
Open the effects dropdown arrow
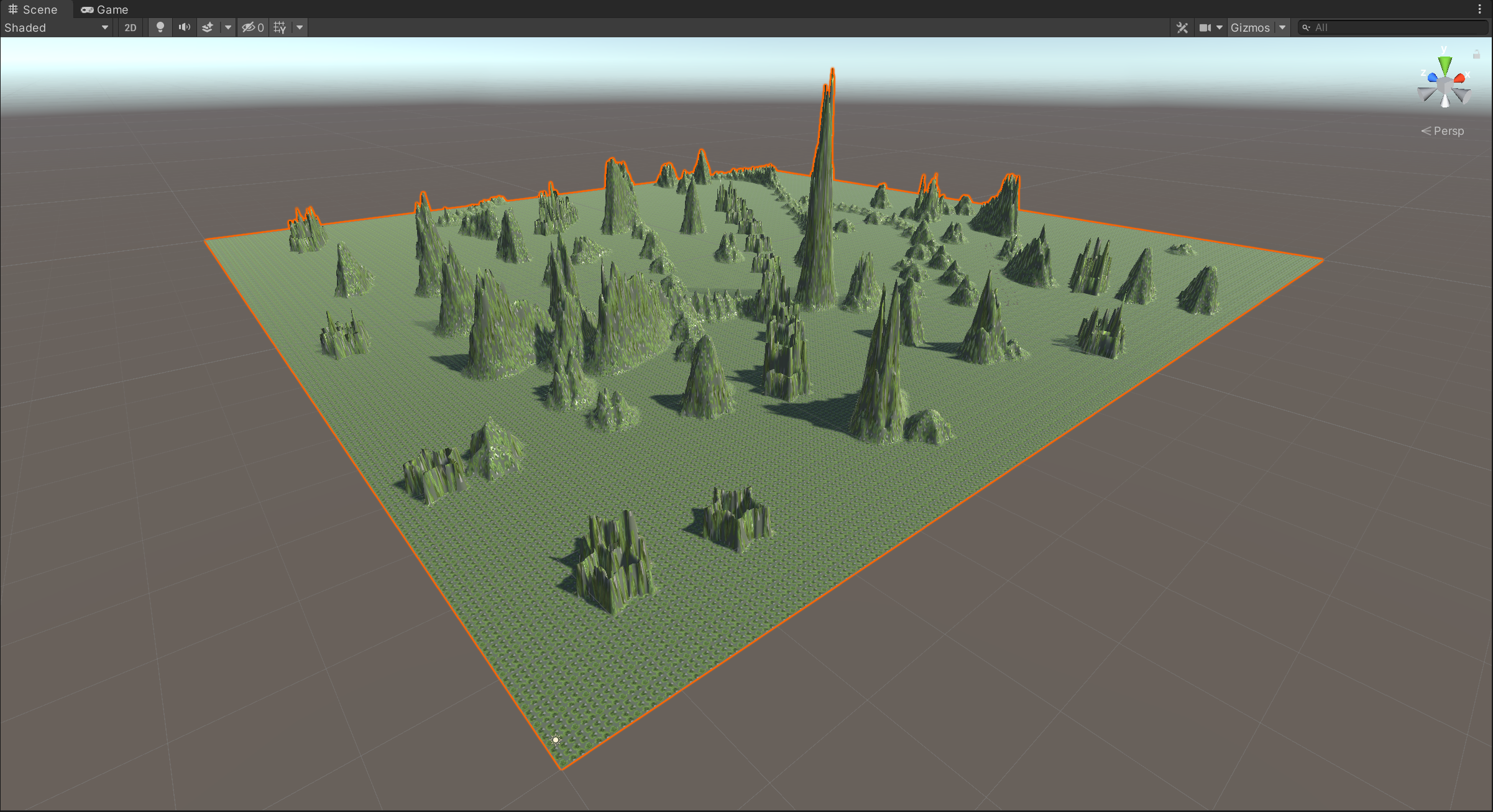click(x=228, y=27)
